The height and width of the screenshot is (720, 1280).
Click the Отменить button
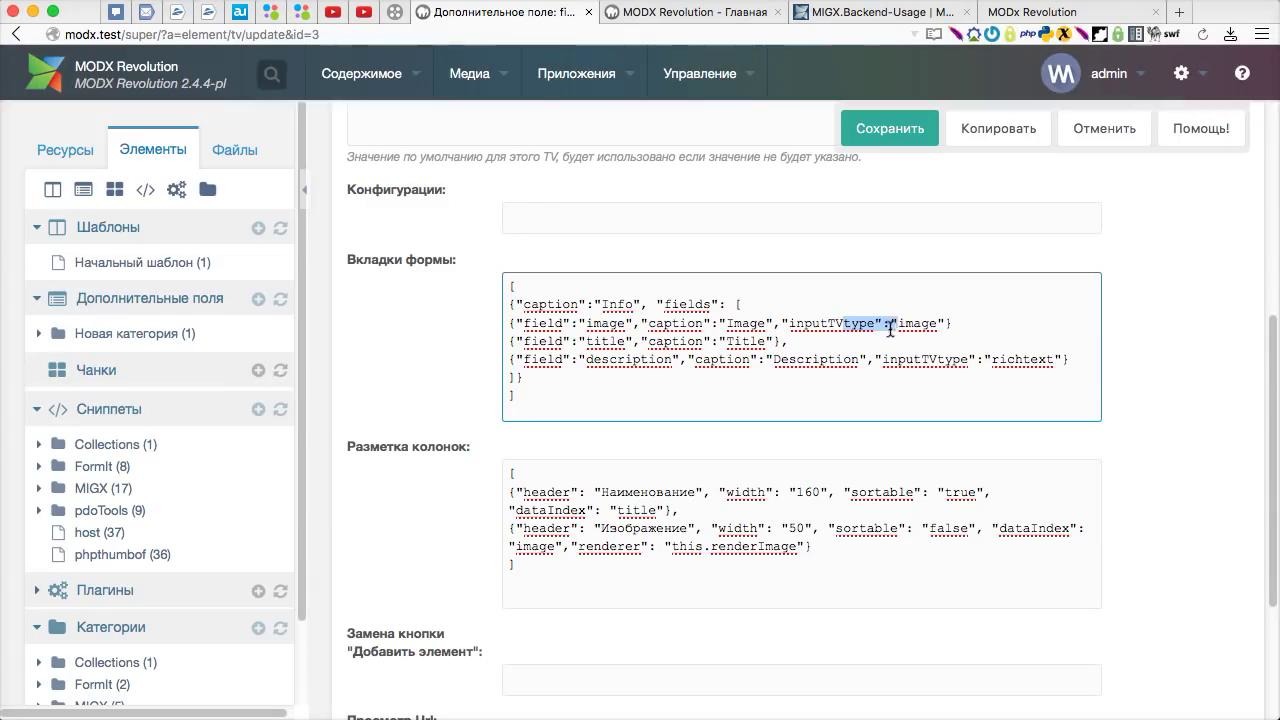coord(1105,129)
